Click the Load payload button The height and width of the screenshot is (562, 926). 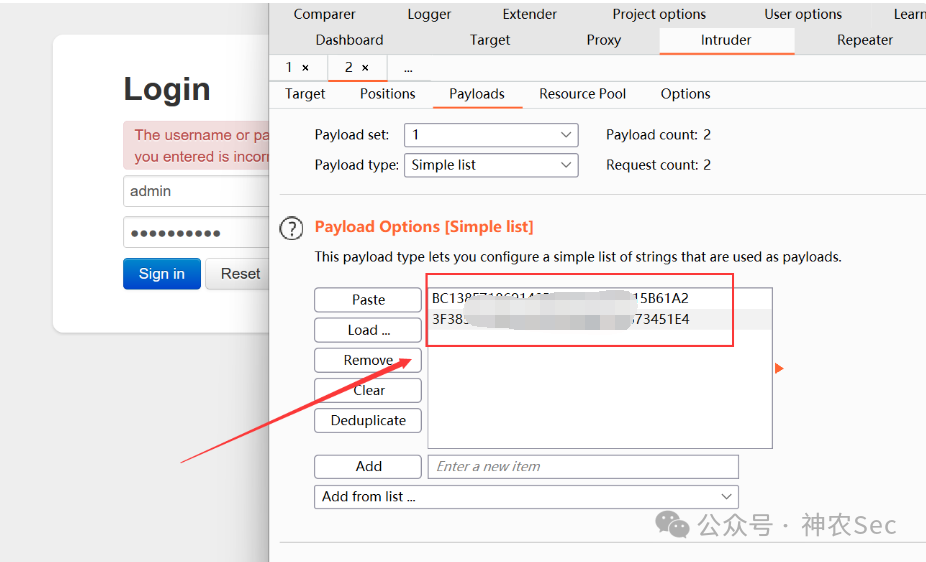pyautogui.click(x=368, y=330)
